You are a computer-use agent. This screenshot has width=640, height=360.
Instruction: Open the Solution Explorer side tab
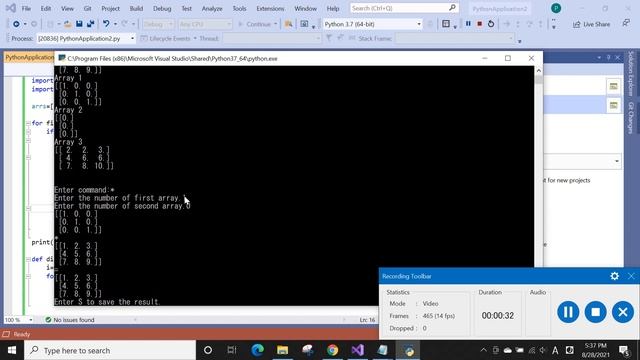pyautogui.click(x=631, y=73)
